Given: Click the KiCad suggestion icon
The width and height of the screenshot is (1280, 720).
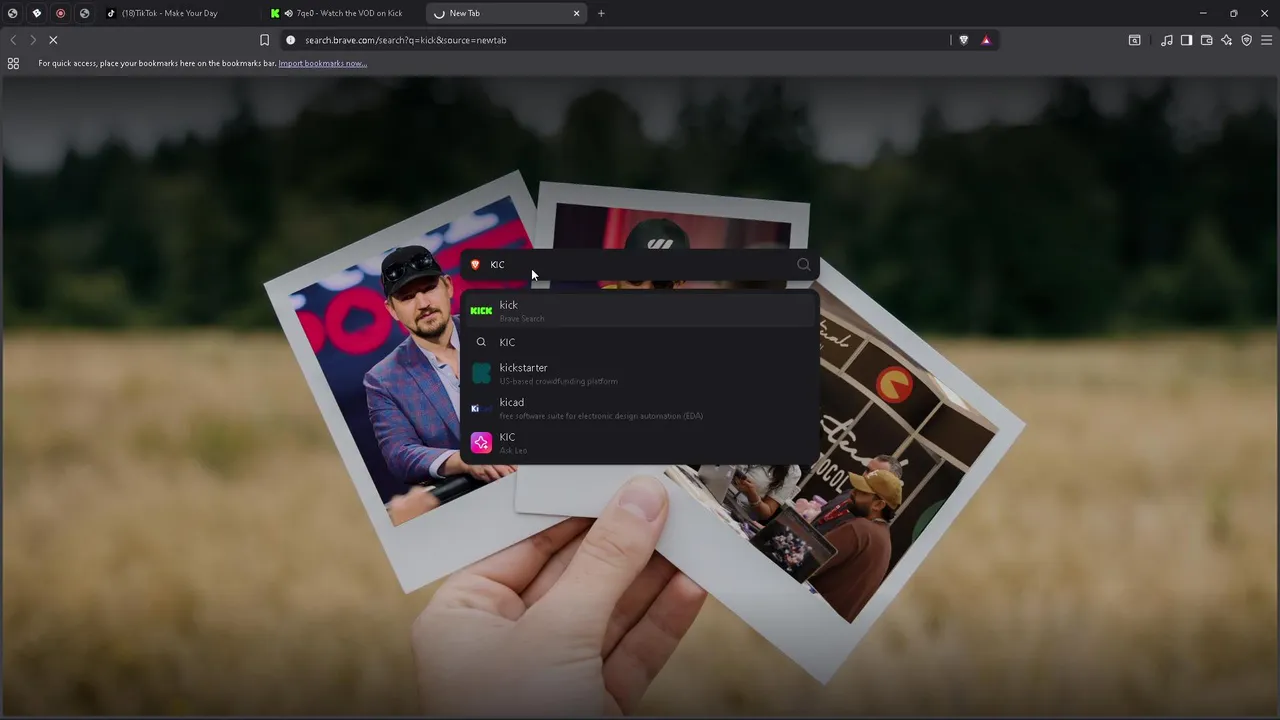Looking at the screenshot, I should tap(481, 408).
